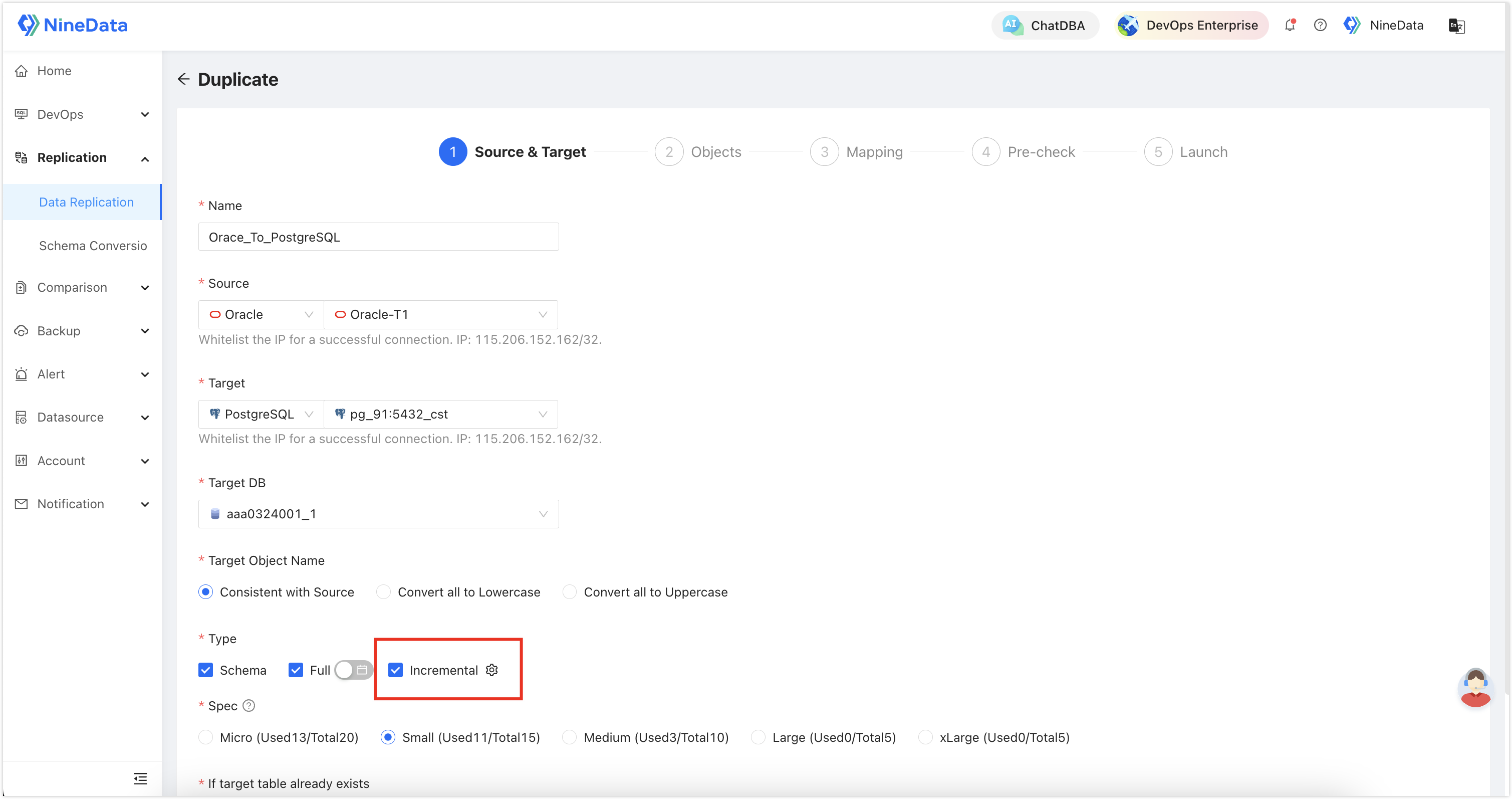Open the Oracle-T1 source instance dropdown
This screenshot has height=799, width=1512.
(x=441, y=315)
